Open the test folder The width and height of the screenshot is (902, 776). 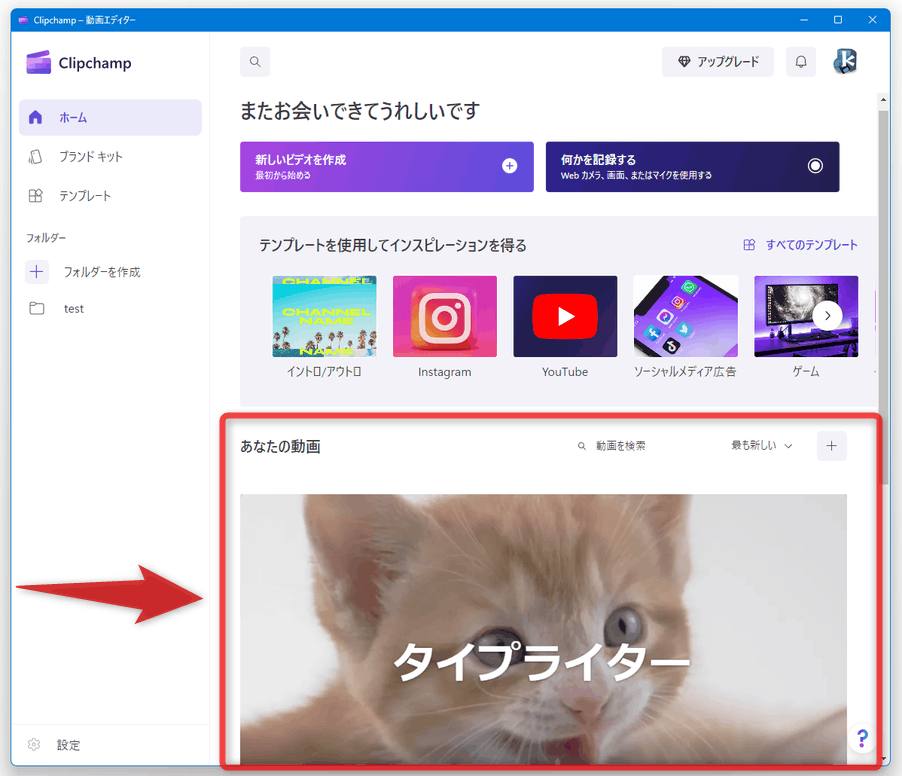point(110,308)
